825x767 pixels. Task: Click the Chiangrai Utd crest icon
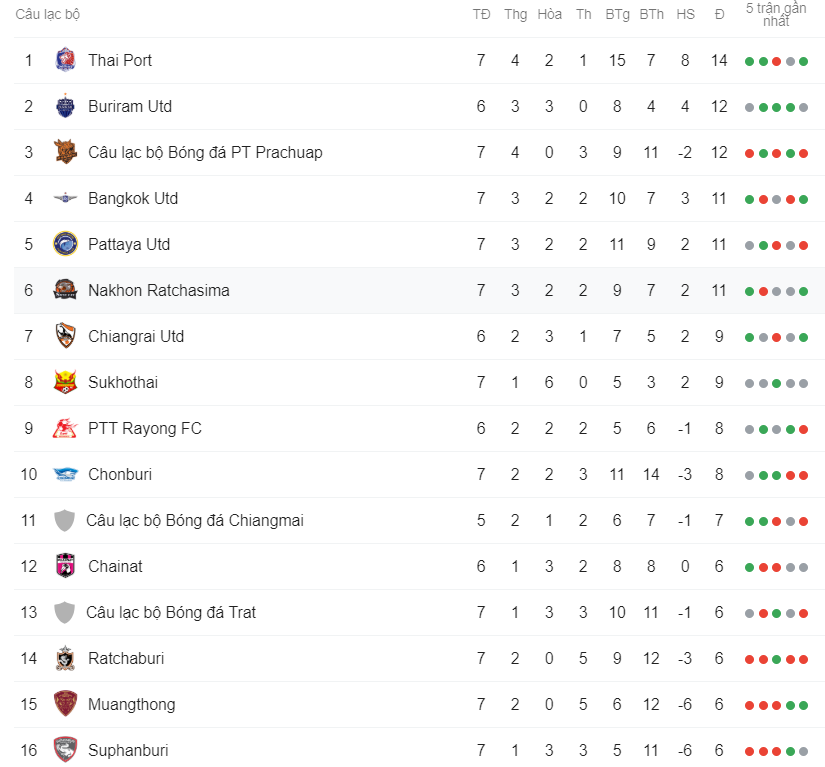pos(65,336)
